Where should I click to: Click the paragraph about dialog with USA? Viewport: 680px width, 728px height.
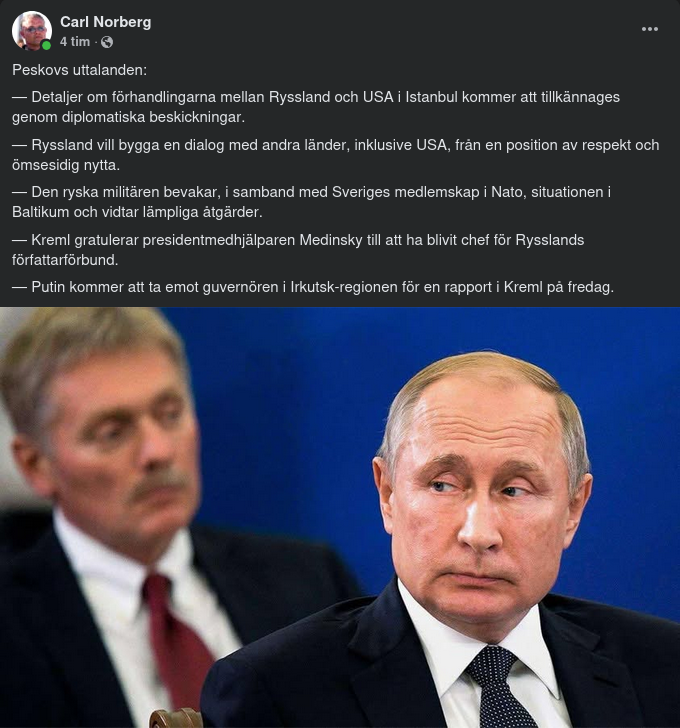tap(335, 155)
